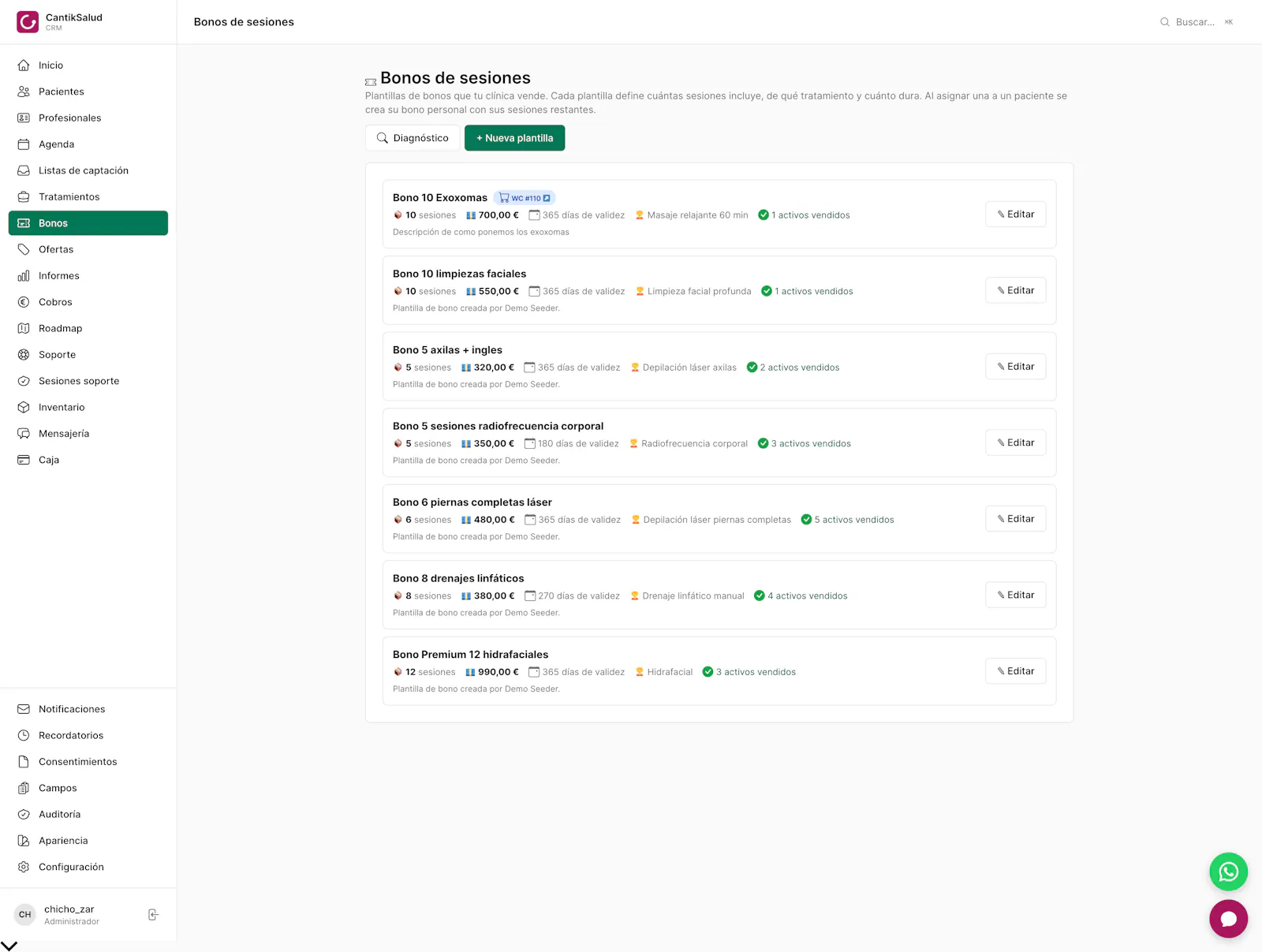Open Caja cash register section
The height and width of the screenshot is (952, 1262).
88,460
